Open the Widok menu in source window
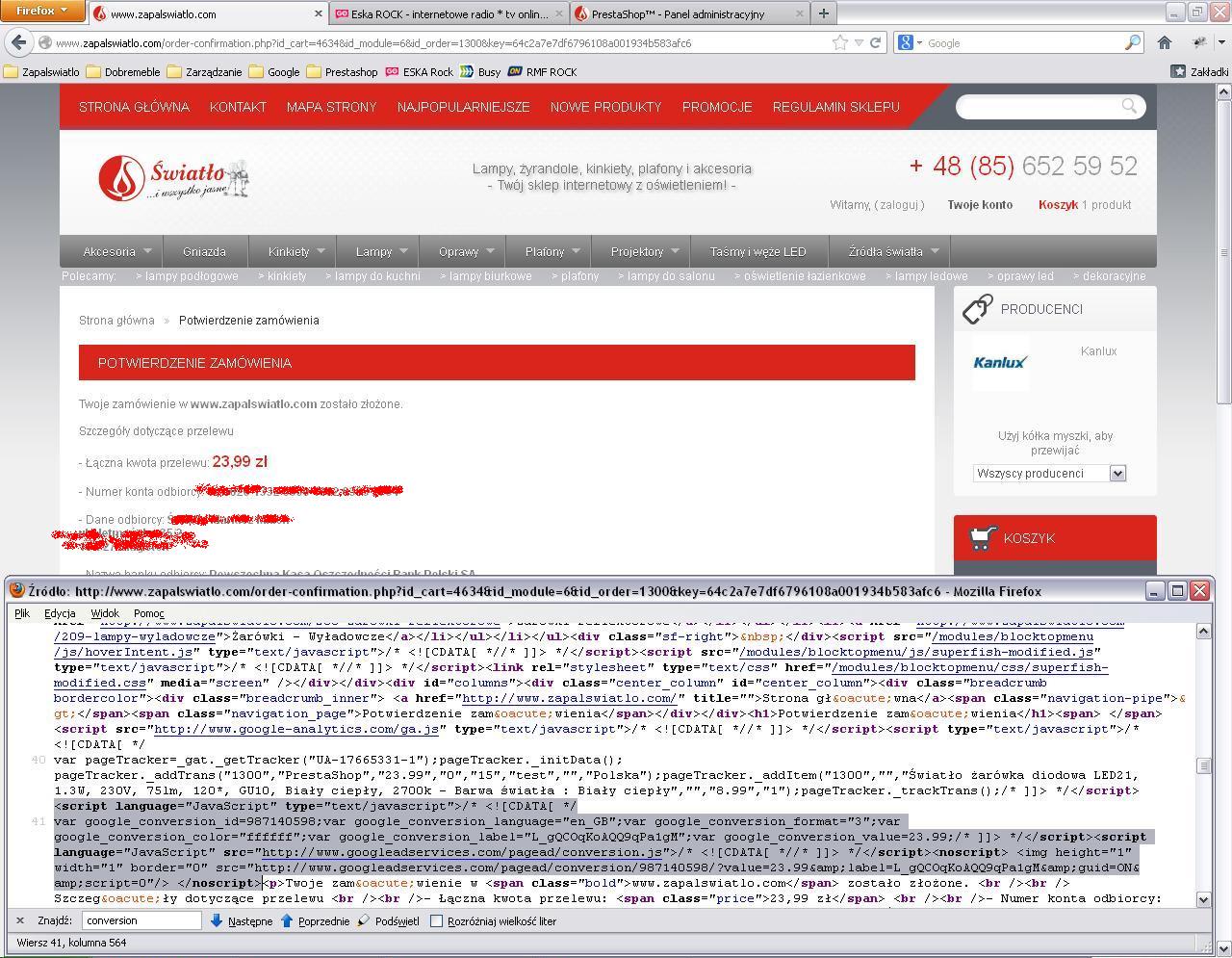1232x958 pixels. pos(105,613)
